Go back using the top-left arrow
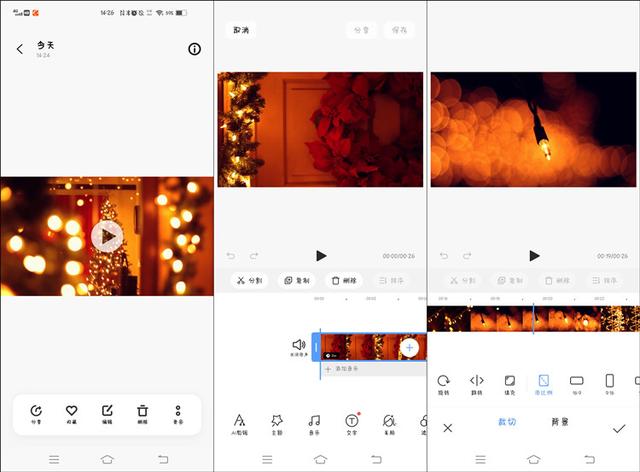Screen dimensions: 640x472 click(20, 49)
